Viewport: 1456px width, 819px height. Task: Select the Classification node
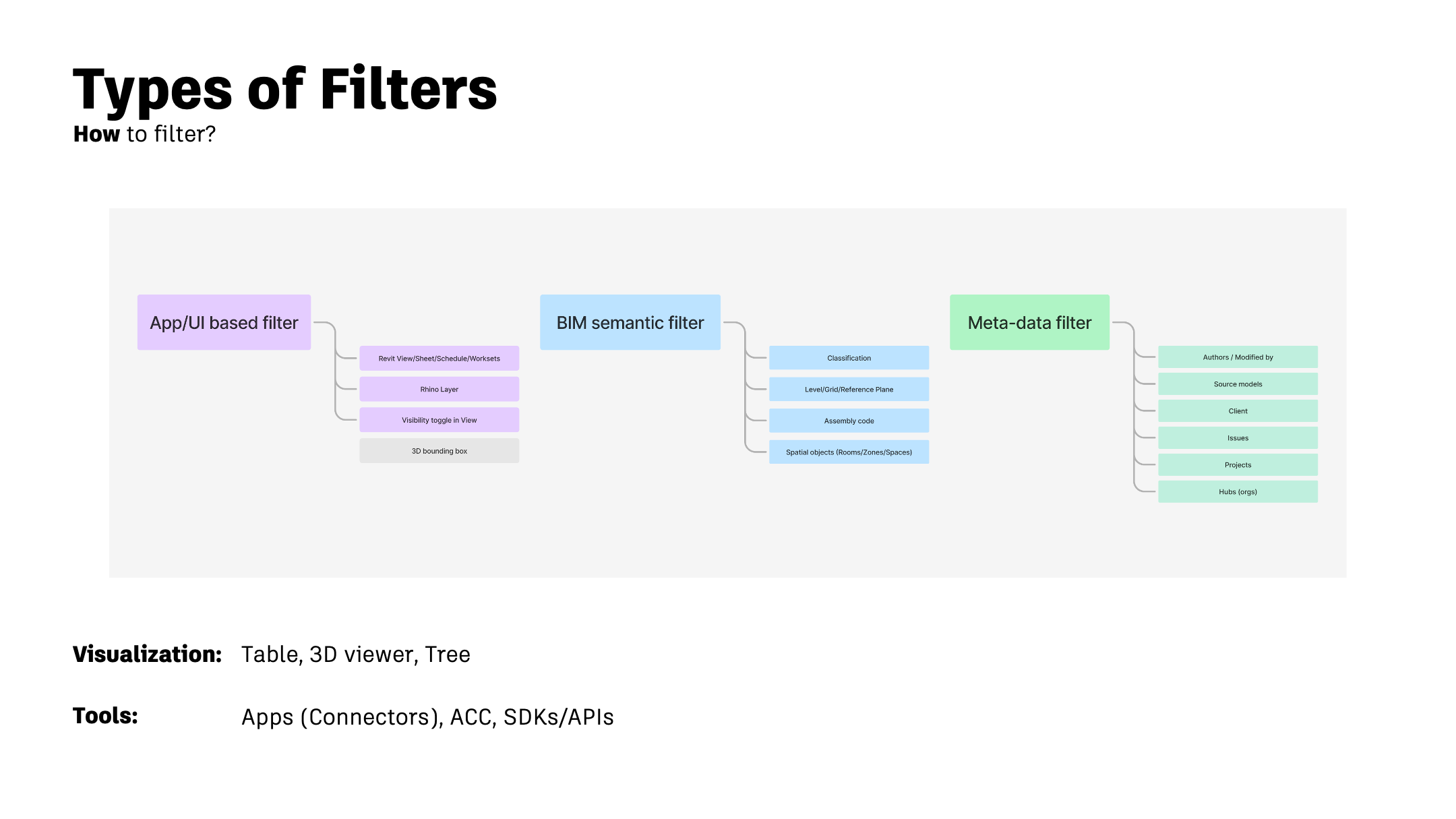click(849, 358)
